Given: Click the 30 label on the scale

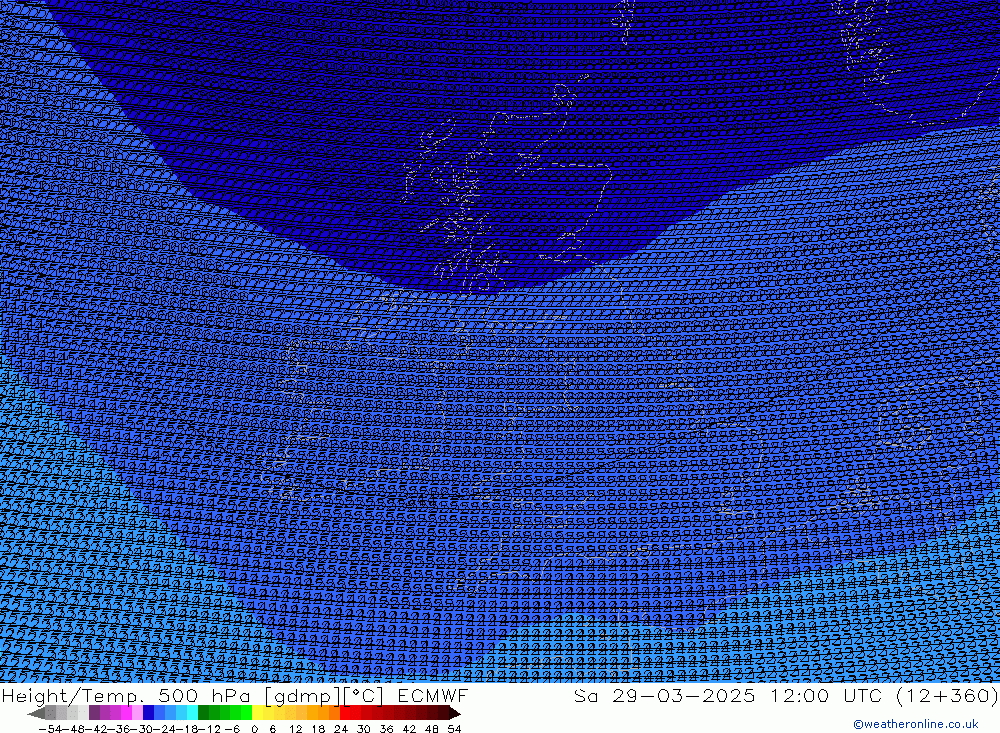Looking at the screenshot, I should pyautogui.click(x=364, y=729).
